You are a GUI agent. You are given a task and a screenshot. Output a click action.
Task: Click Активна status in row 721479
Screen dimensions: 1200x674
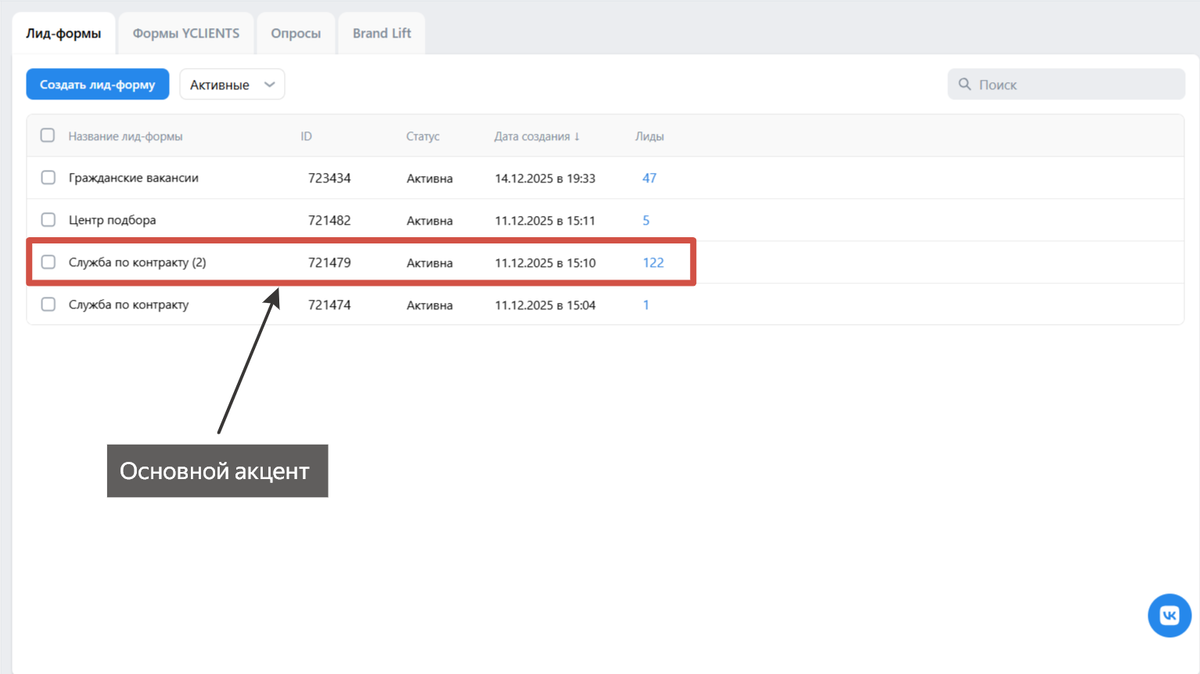pos(429,262)
